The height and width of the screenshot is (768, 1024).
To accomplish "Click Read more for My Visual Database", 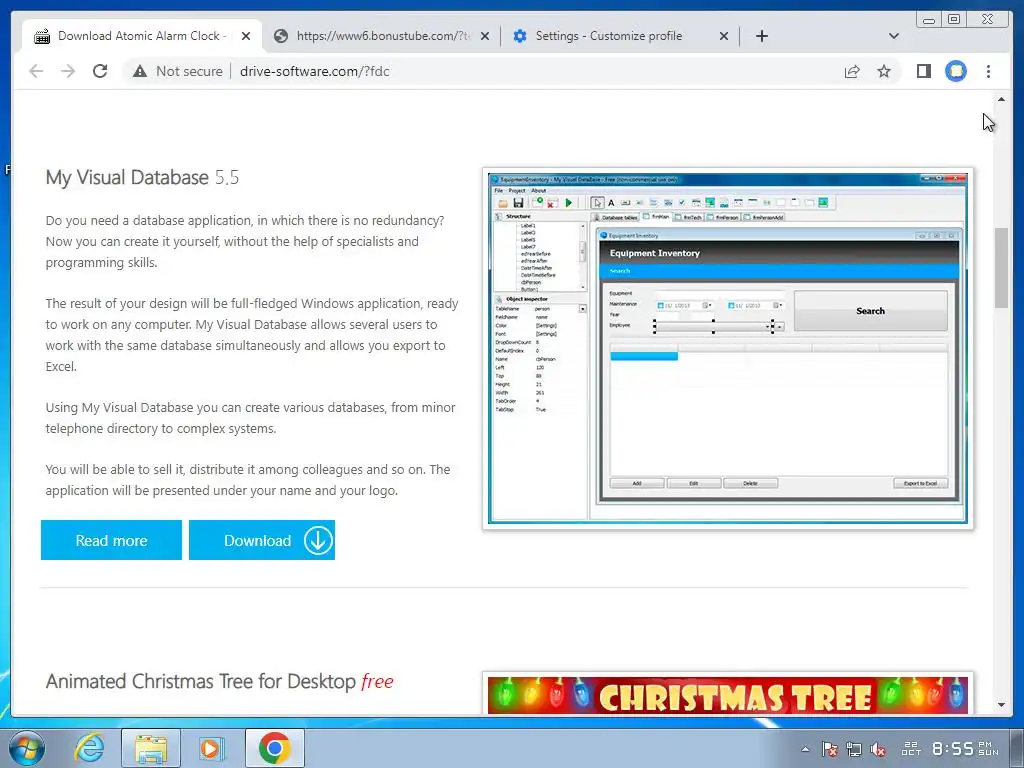I will pyautogui.click(x=111, y=540).
